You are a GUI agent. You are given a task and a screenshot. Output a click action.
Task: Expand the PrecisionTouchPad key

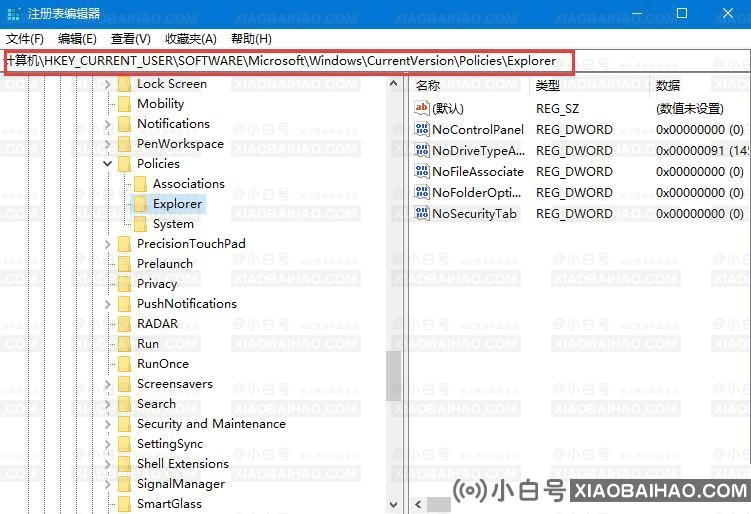pyautogui.click(x=108, y=244)
